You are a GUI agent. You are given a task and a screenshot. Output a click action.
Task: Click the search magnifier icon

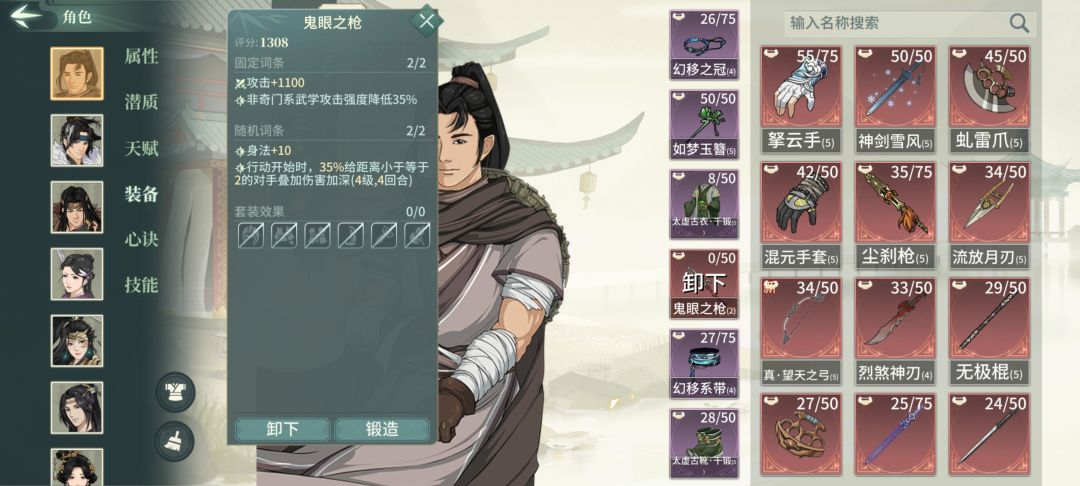tap(1019, 23)
